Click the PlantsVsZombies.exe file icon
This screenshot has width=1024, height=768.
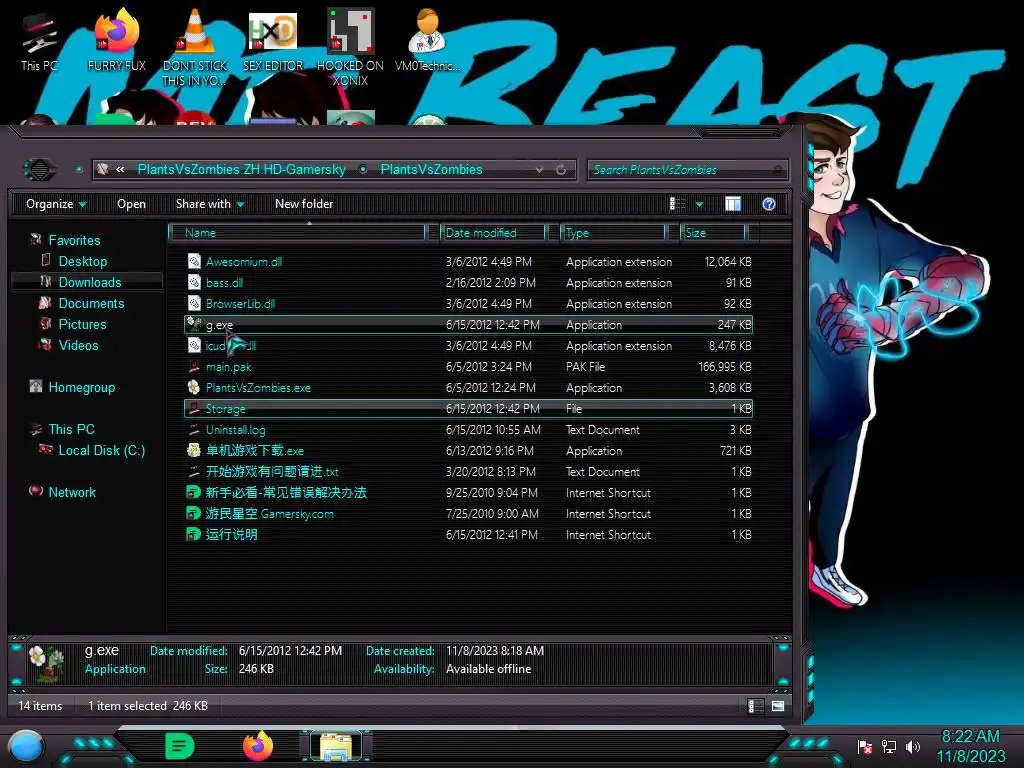click(x=194, y=387)
